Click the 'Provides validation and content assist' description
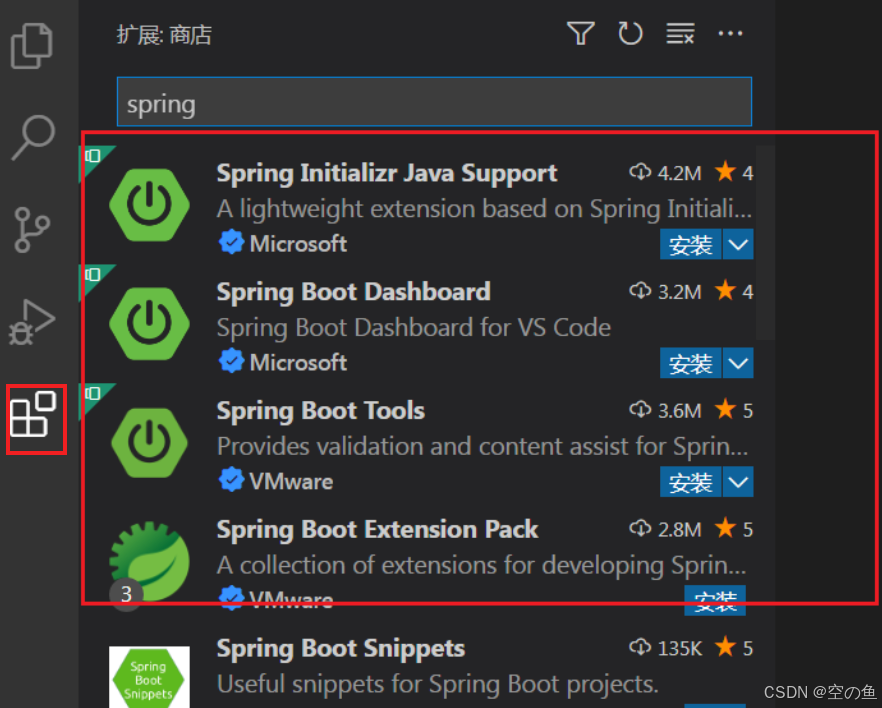This screenshot has height=708, width=882. pyautogui.click(x=483, y=447)
